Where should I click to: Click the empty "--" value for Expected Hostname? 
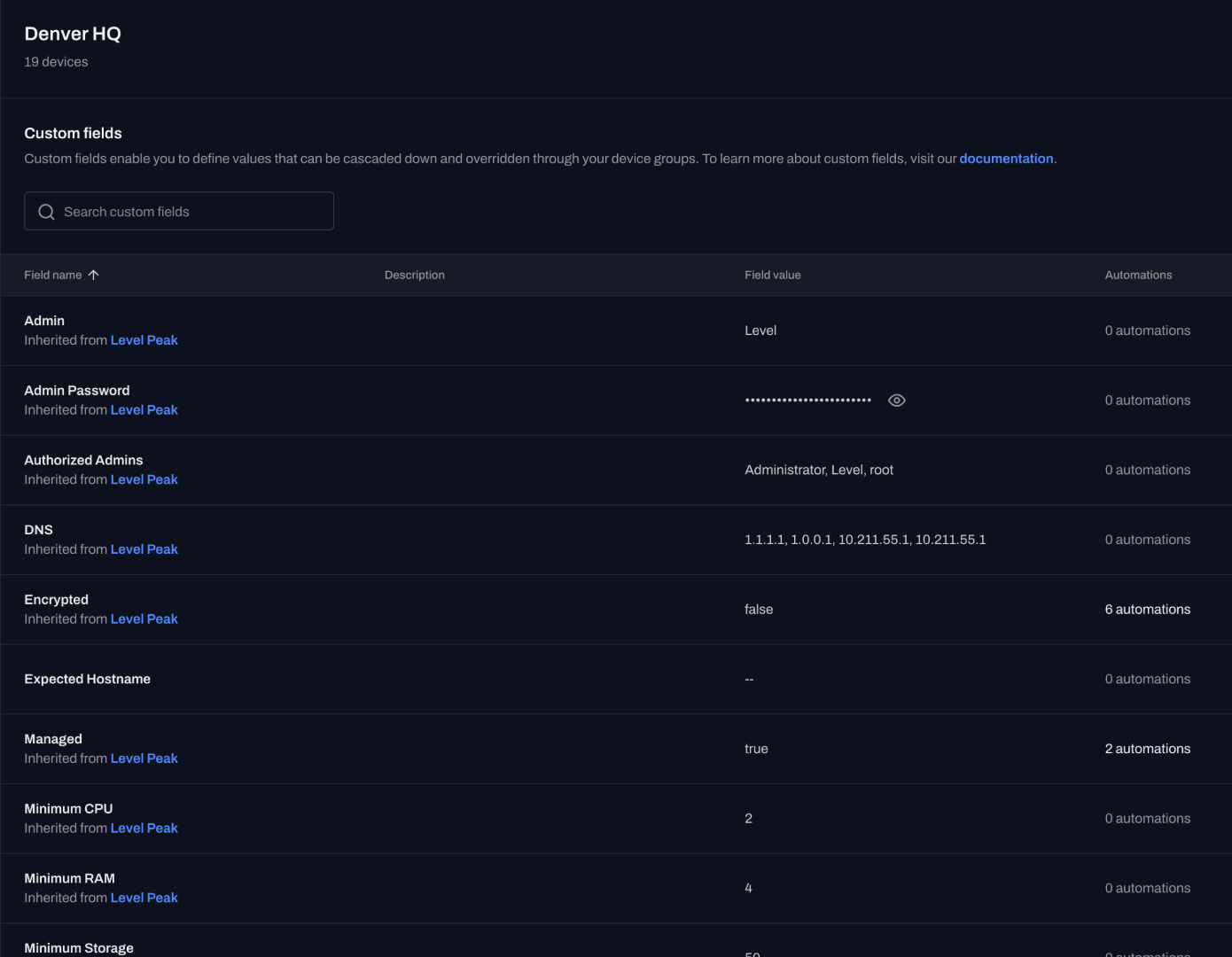[749, 679]
